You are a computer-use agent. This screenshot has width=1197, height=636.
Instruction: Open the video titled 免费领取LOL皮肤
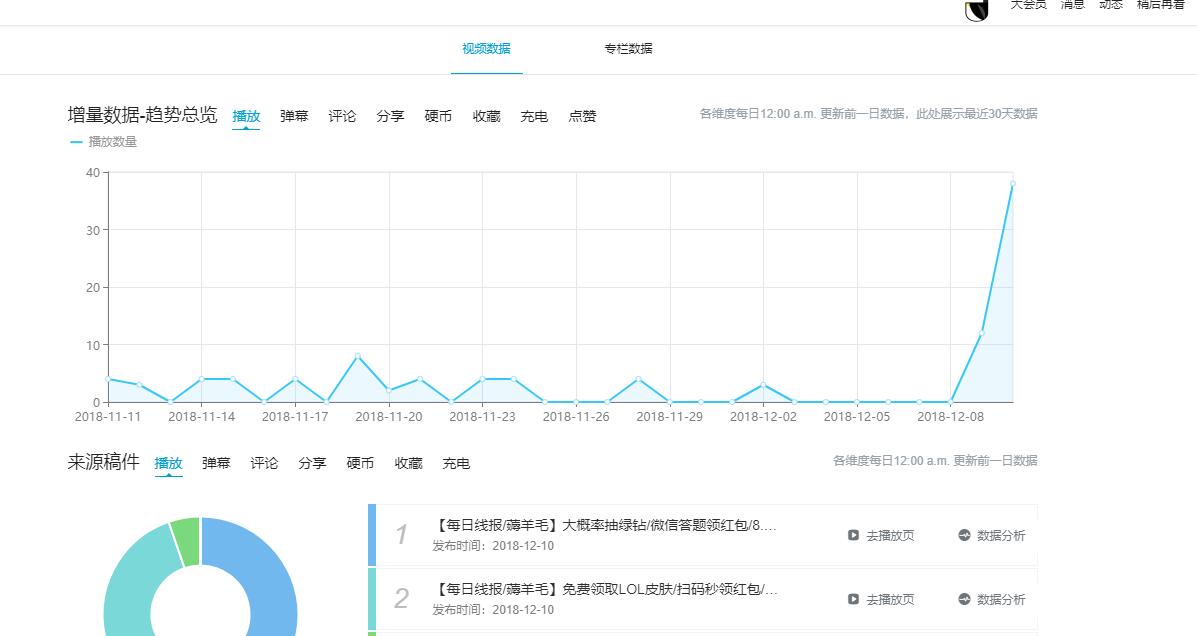pos(606,590)
